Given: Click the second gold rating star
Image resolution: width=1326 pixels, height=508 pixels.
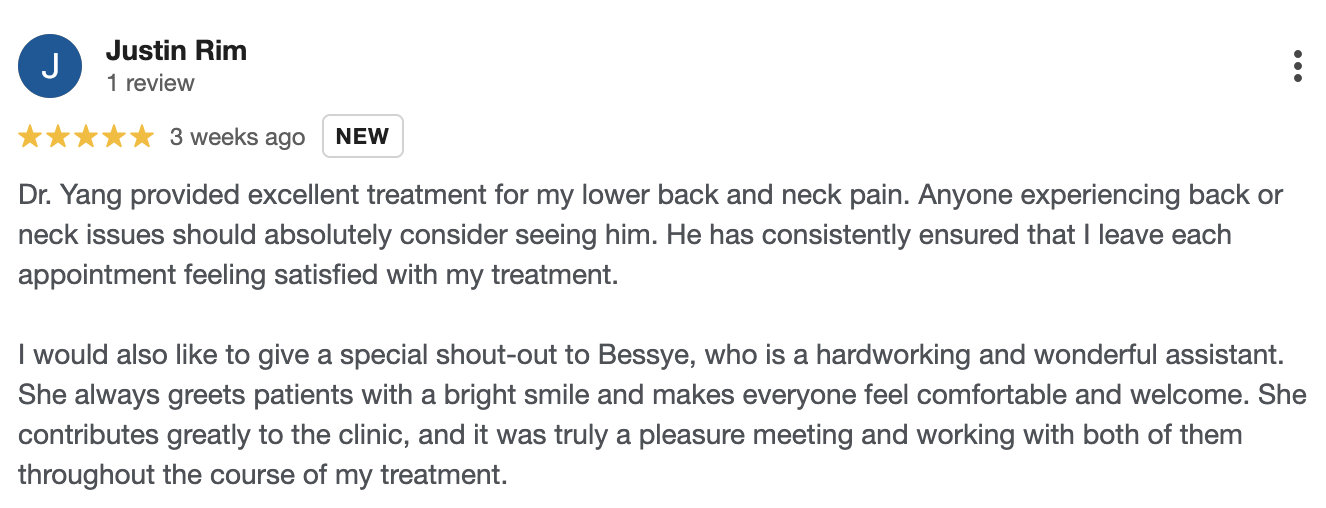Looking at the screenshot, I should 58,137.
